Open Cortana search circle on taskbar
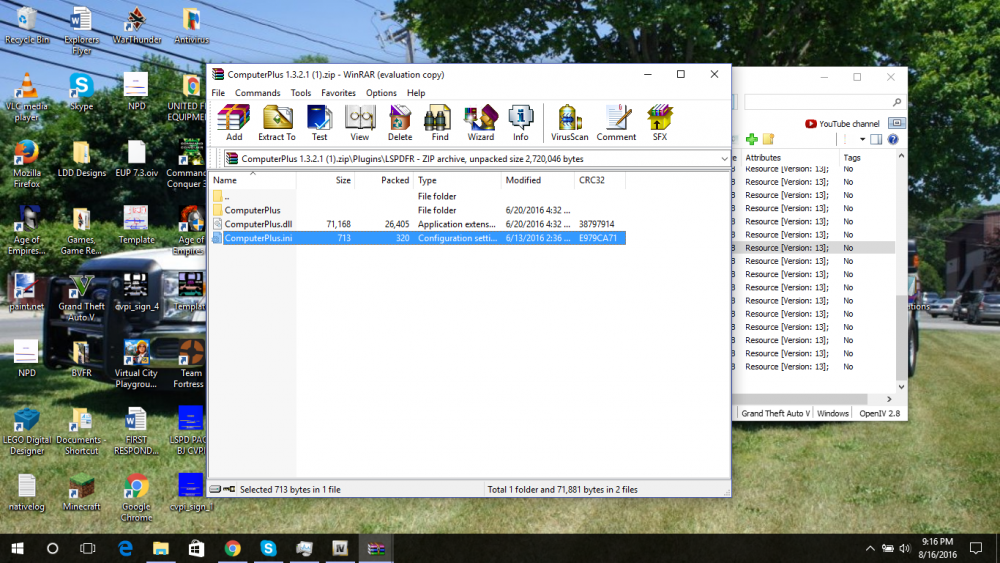 coord(52,548)
